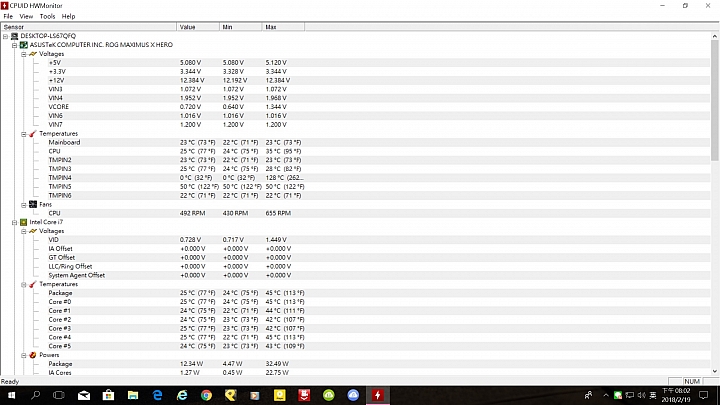Click the Intel Core i7 Voltages icon
This screenshot has height=405, width=720.
[x=33, y=231]
